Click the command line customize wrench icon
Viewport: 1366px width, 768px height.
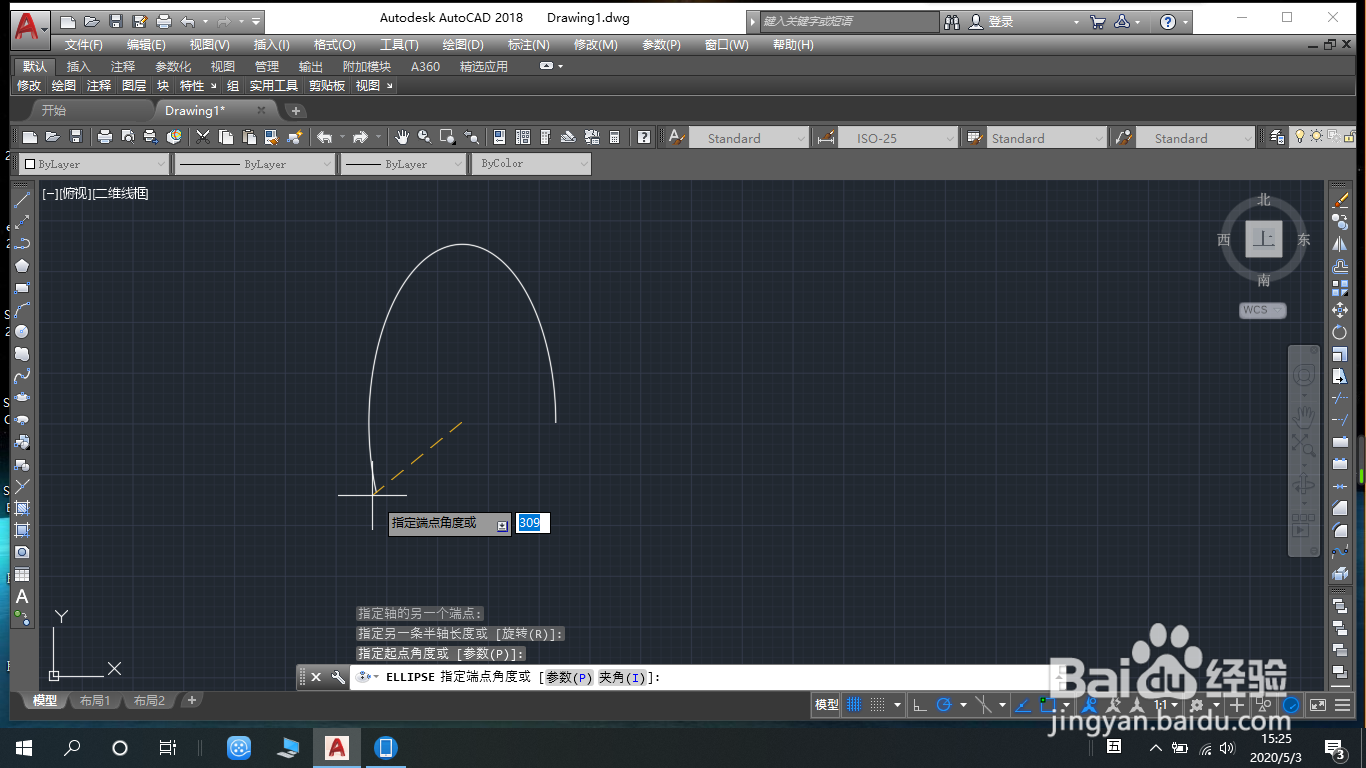pyautogui.click(x=338, y=677)
